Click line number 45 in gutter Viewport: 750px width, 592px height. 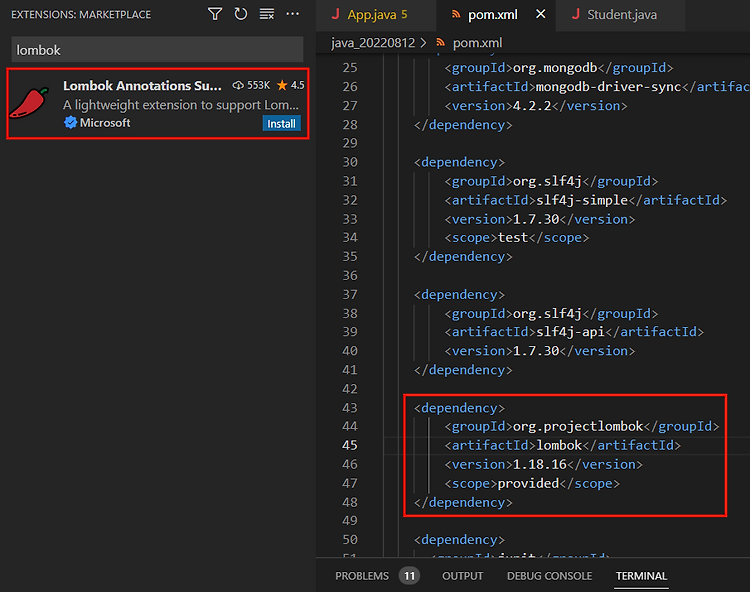tap(350, 445)
